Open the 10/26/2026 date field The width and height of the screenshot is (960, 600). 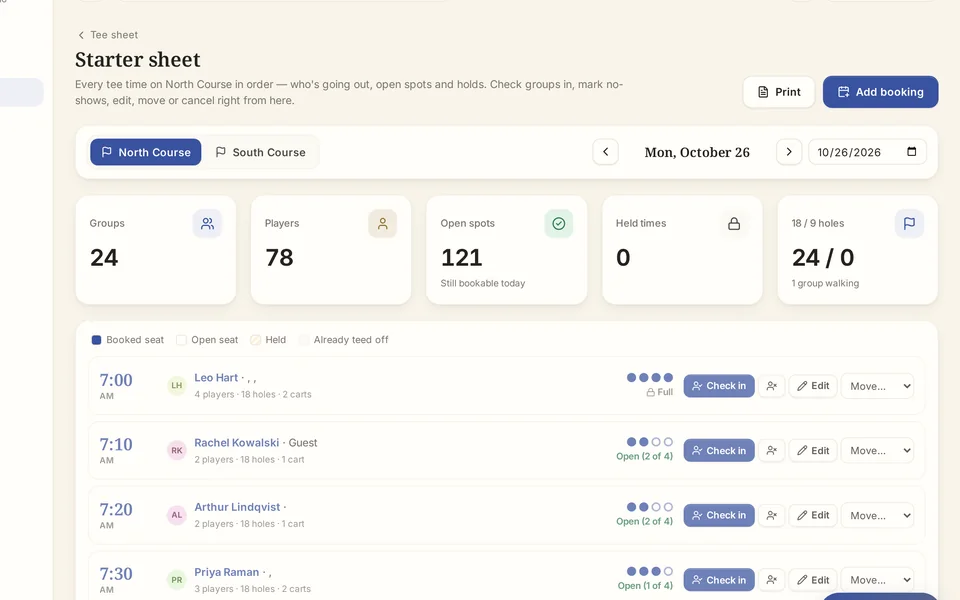point(867,152)
